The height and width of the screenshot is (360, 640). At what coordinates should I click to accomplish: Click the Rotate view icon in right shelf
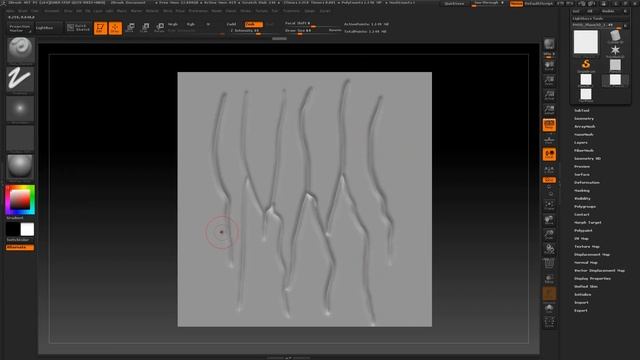[x=549, y=249]
